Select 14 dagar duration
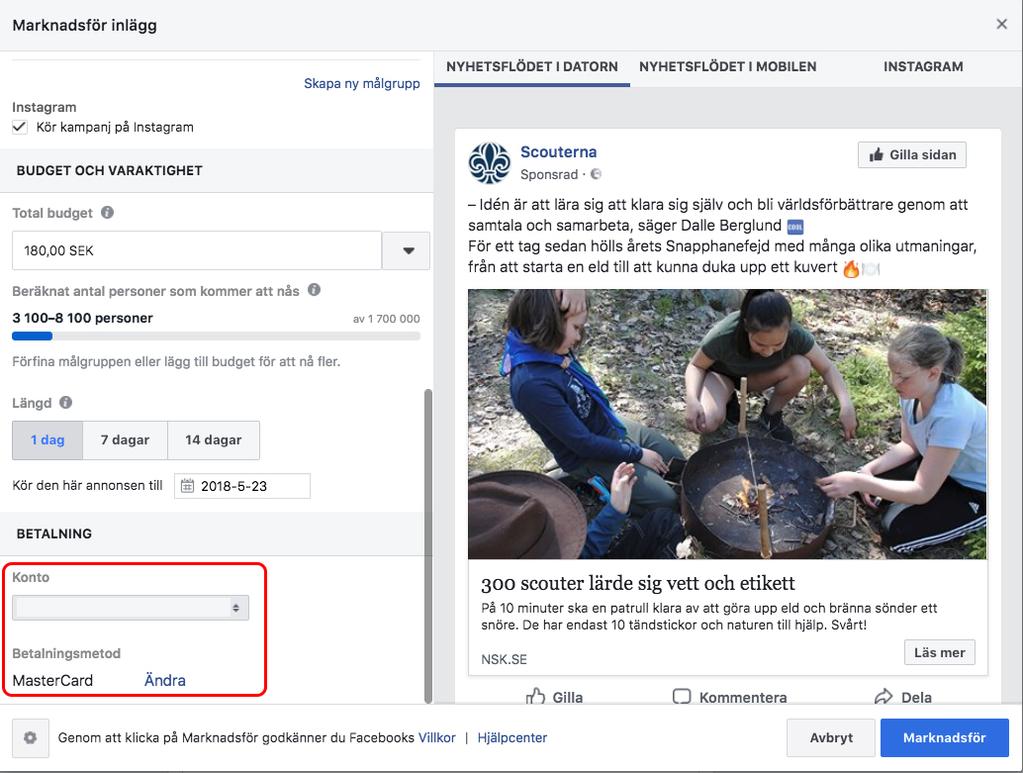Screen dimensions: 1023x773 (213, 440)
